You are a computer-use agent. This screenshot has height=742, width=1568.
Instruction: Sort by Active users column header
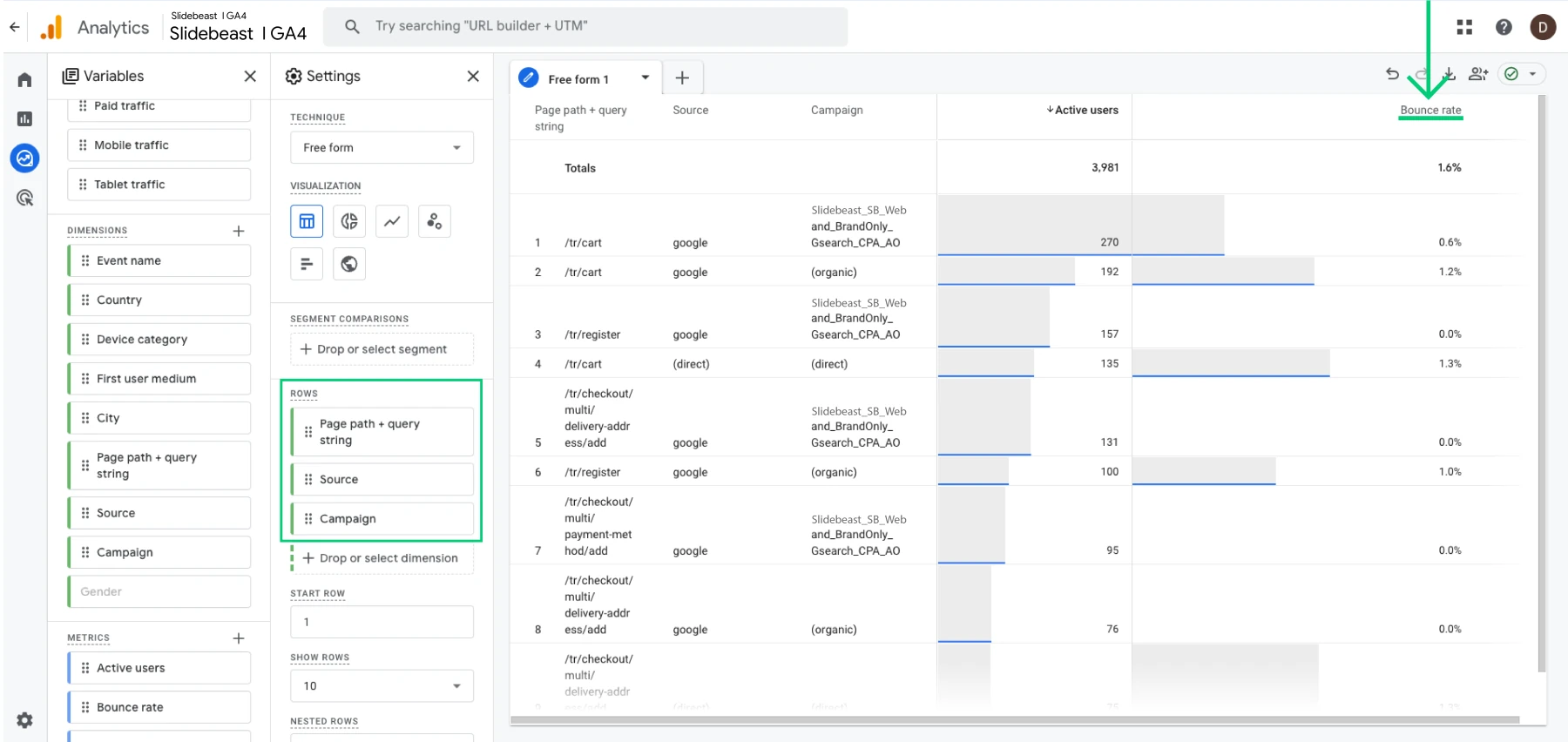pos(1082,110)
